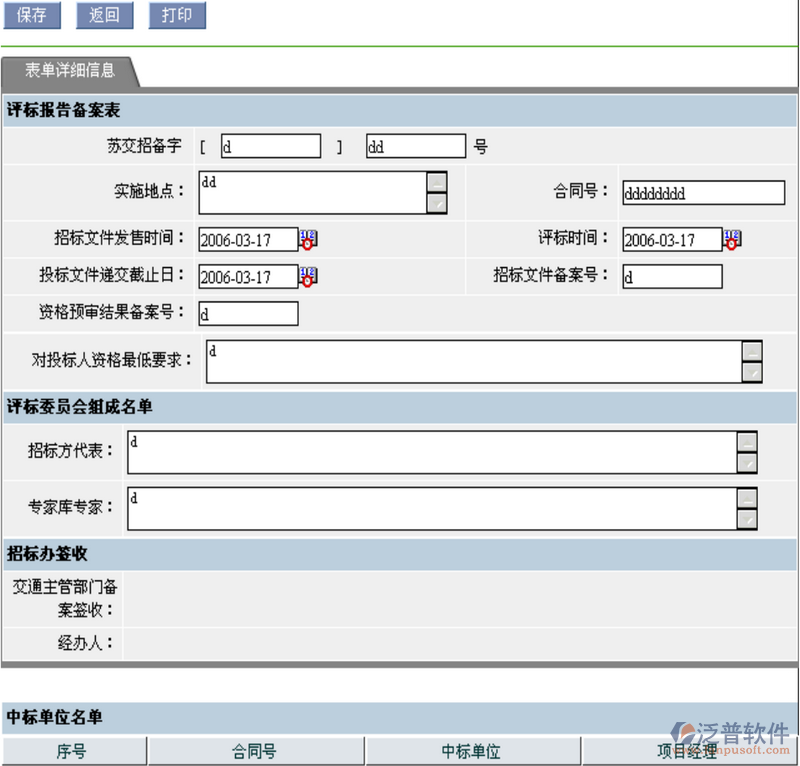Open calendar for 招标文件发售时间 date

click(x=308, y=239)
